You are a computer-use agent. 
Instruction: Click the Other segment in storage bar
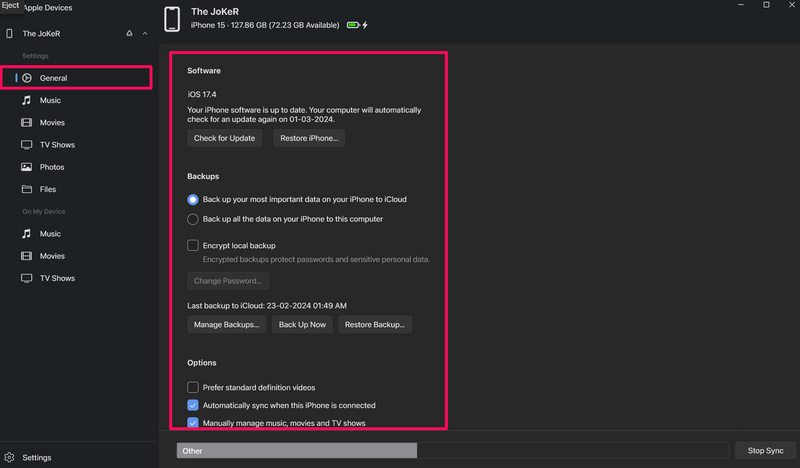click(296, 451)
